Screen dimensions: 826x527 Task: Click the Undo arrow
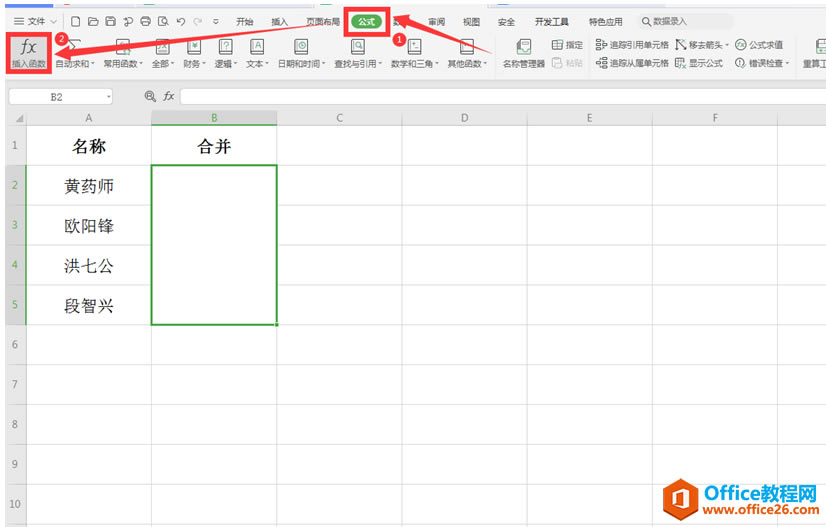181,22
